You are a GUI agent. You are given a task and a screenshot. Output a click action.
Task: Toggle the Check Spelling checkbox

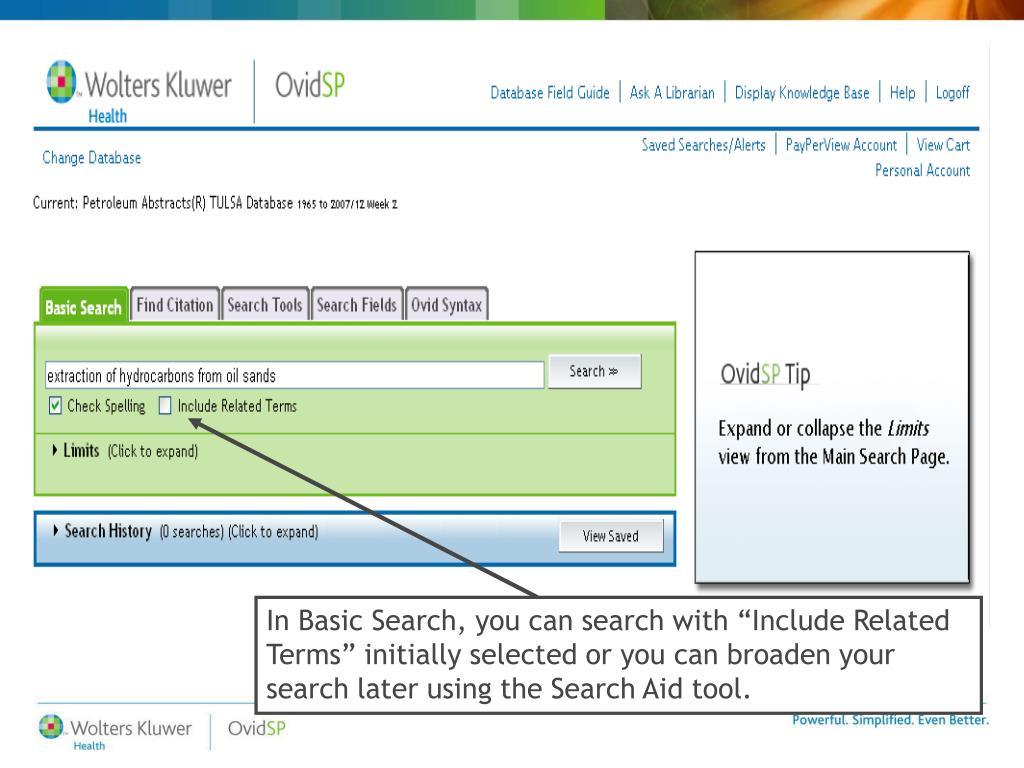click(x=56, y=406)
